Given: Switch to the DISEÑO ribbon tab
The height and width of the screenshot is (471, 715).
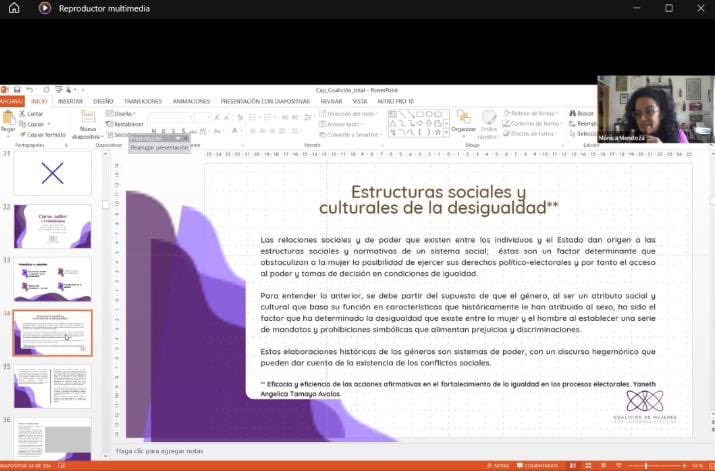Looking at the screenshot, I should click(x=103, y=101).
